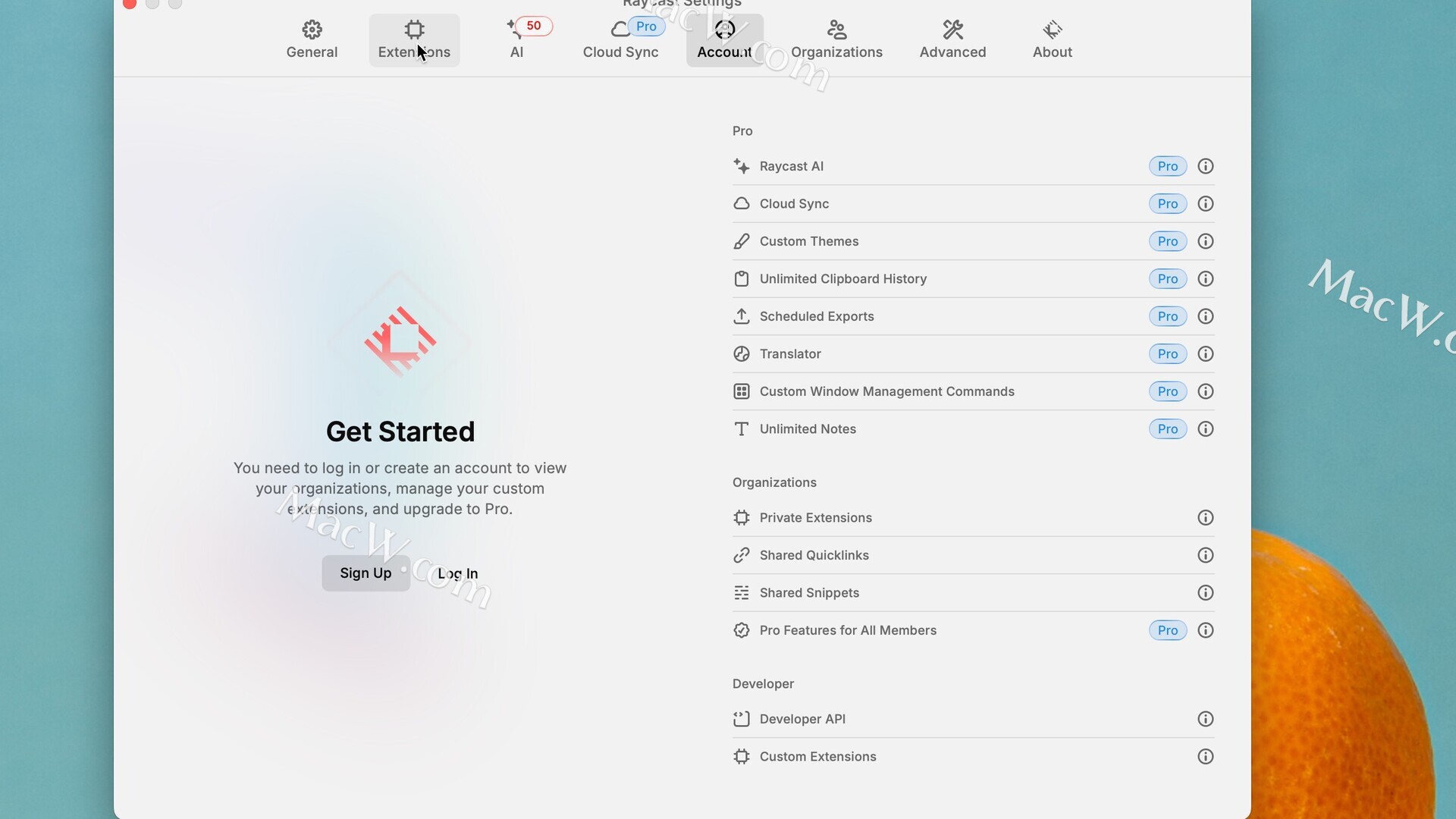This screenshot has height=819, width=1456.
Task: Click the Sign Up button
Action: pos(366,573)
